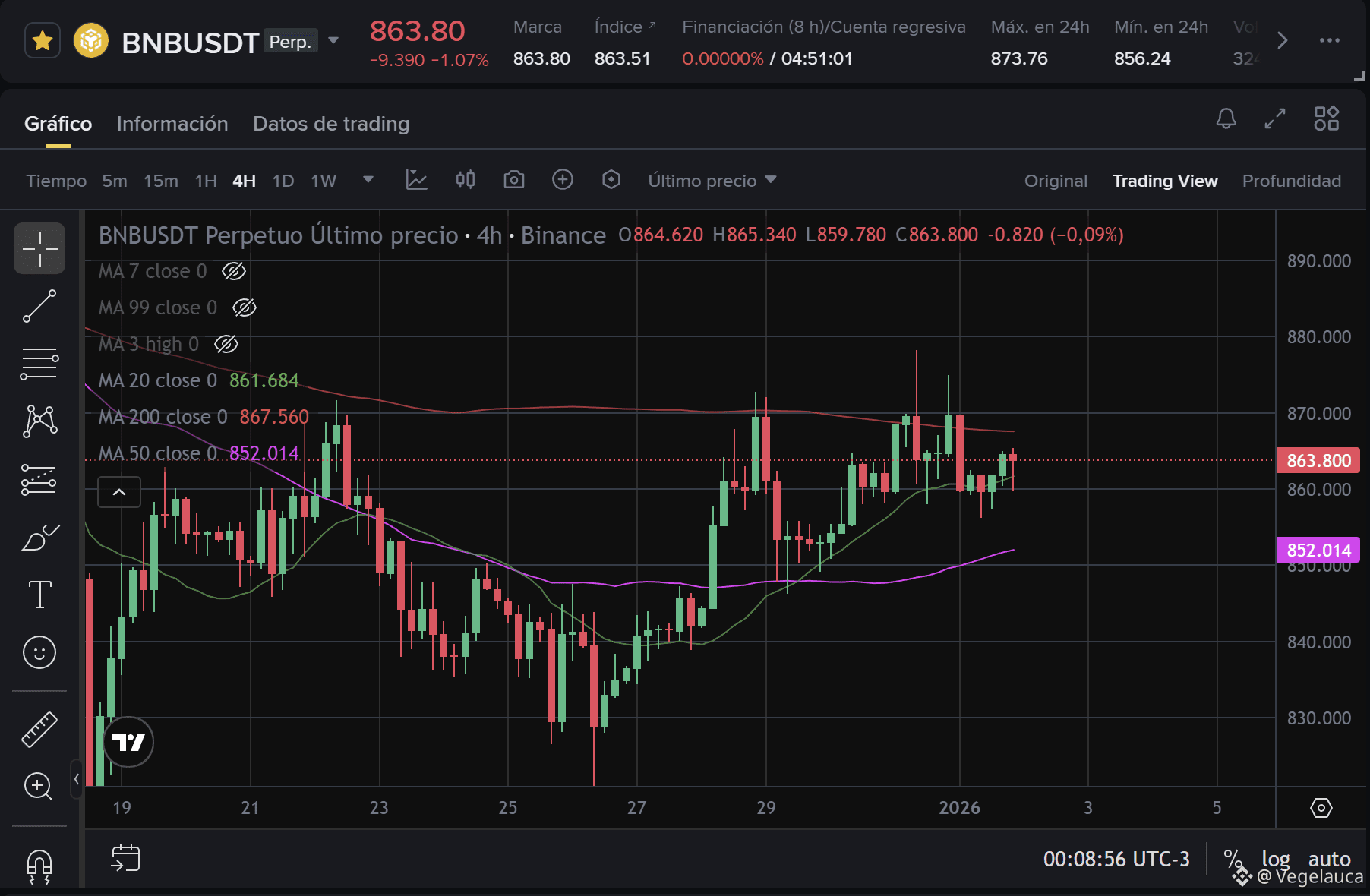
Task: Show the MA 3 high indicator
Action: pos(226,344)
